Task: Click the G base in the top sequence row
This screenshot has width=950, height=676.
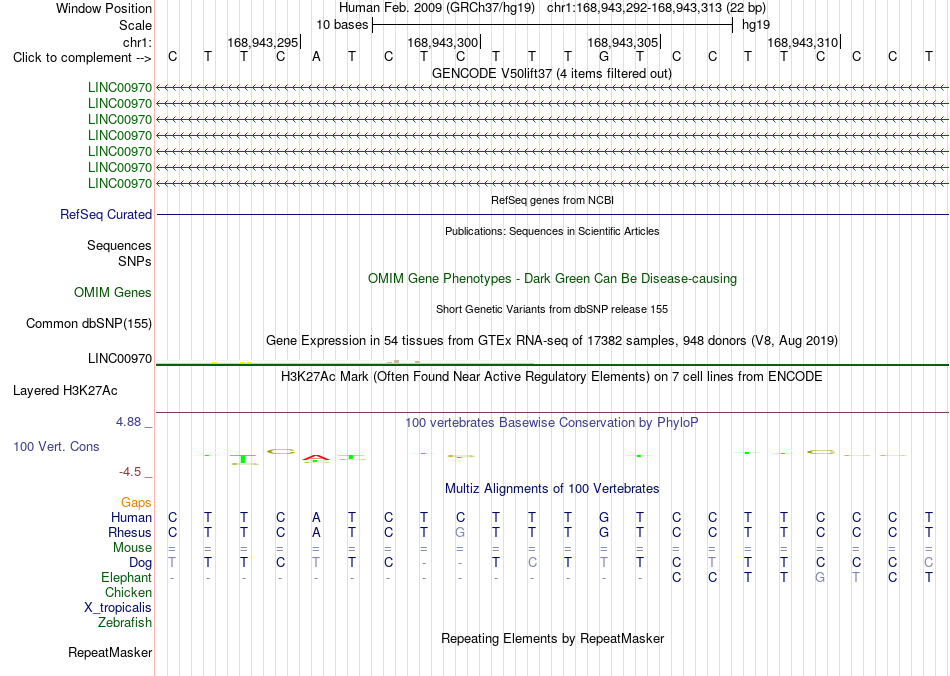Action: 603,57
